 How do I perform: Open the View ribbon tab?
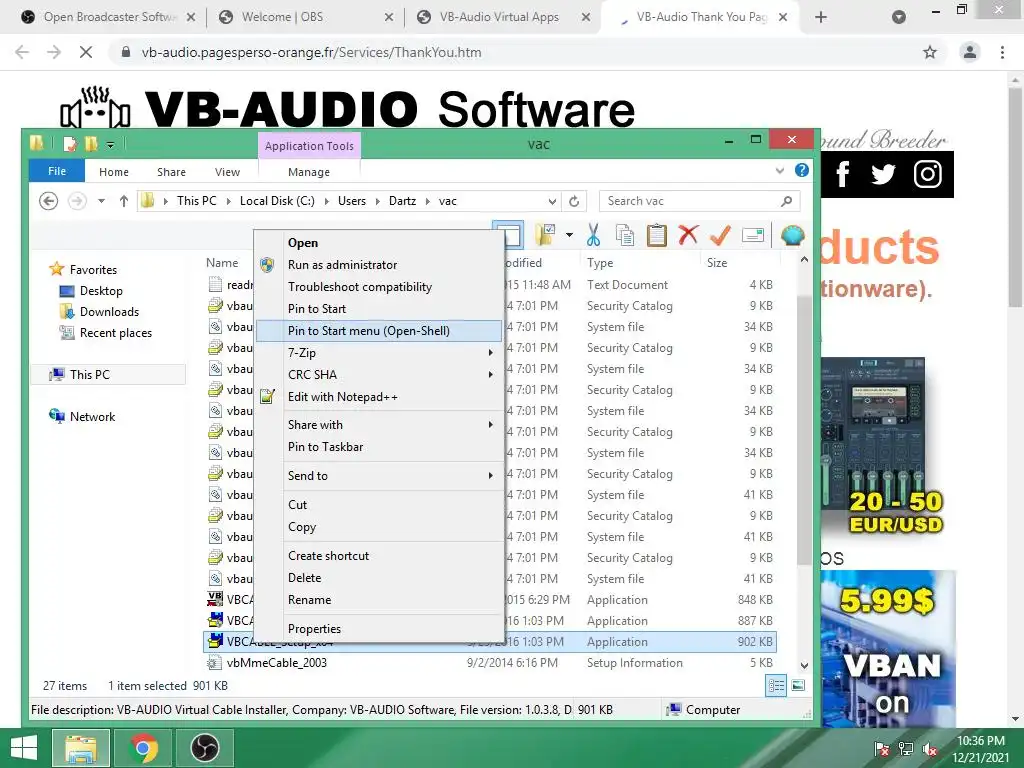click(x=227, y=172)
